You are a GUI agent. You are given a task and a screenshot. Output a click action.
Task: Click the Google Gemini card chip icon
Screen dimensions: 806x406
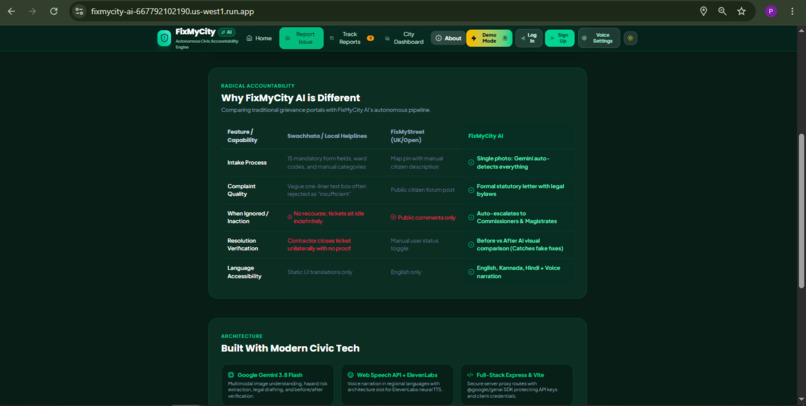tap(231, 375)
